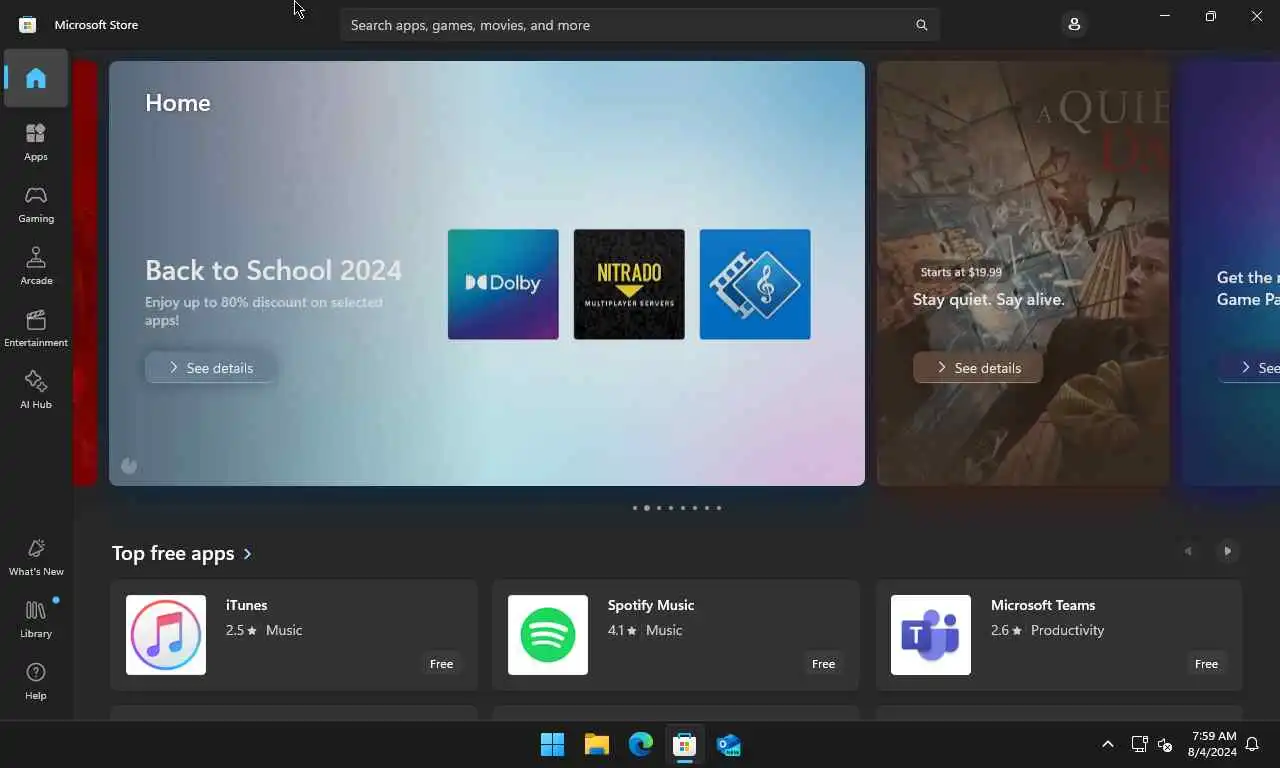1280x768 pixels.
Task: Open Help in the sidebar
Action: tap(36, 681)
